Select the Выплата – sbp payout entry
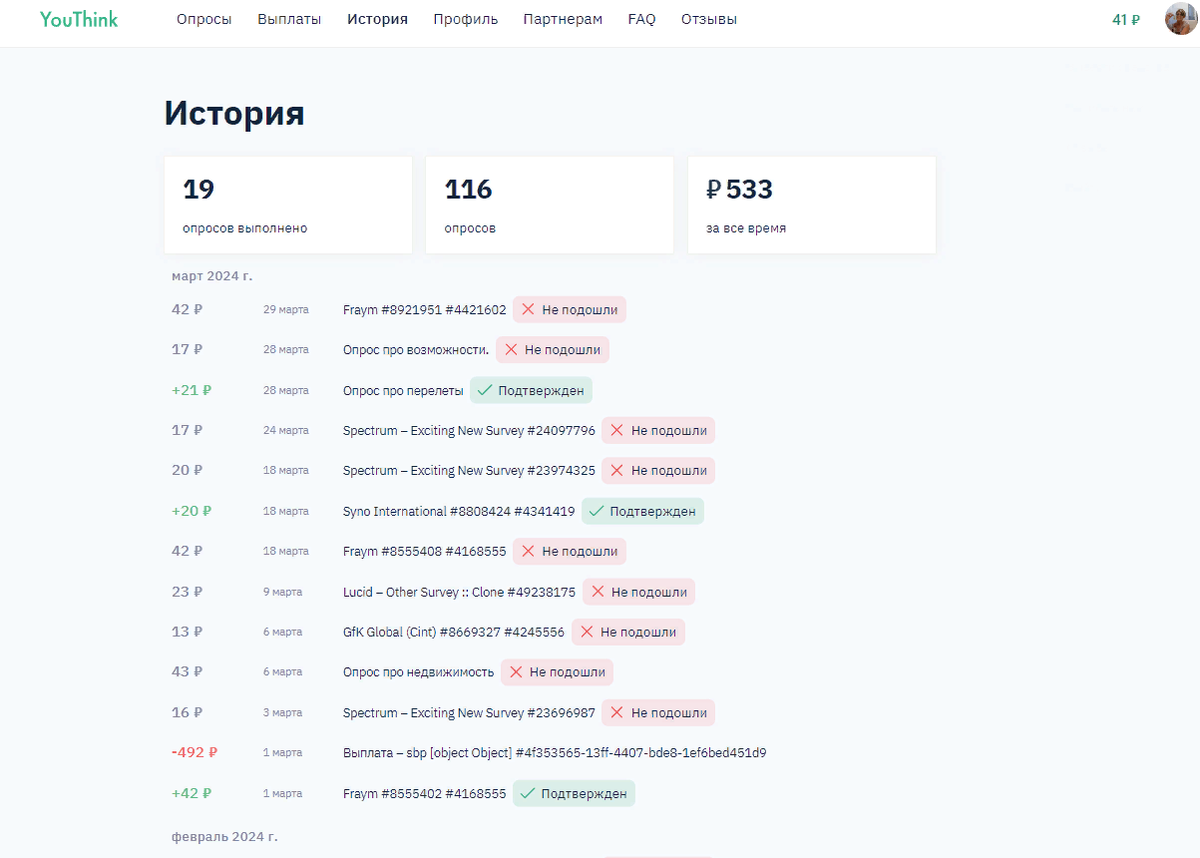This screenshot has height=858, width=1200. (x=555, y=753)
